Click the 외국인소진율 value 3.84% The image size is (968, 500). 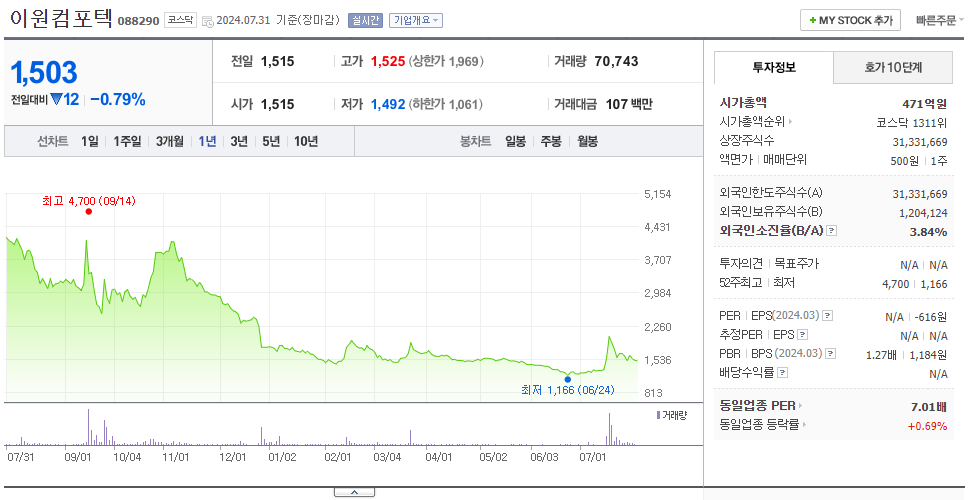tap(929, 231)
